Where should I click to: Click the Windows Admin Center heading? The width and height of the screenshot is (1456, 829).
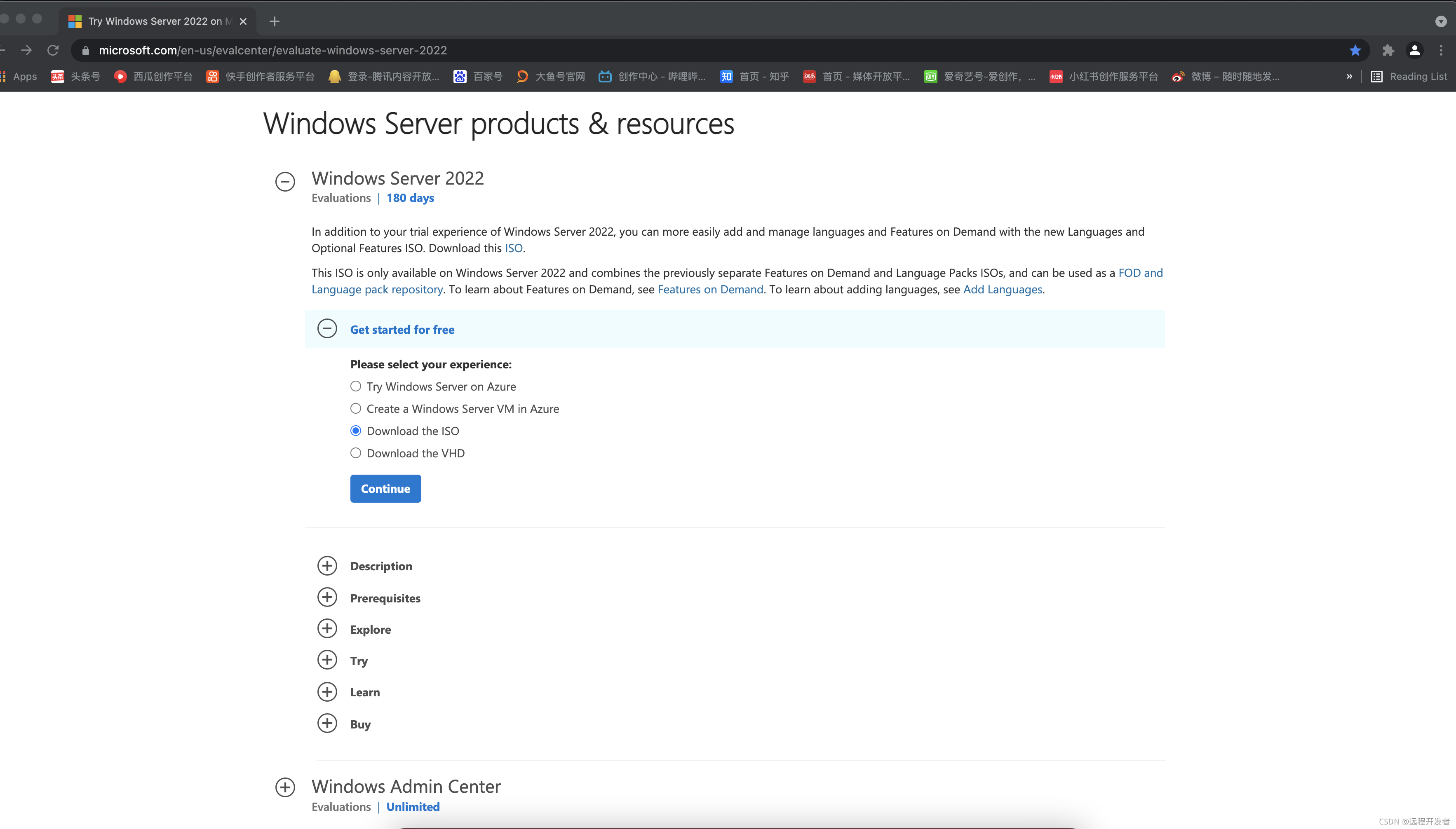(x=406, y=786)
